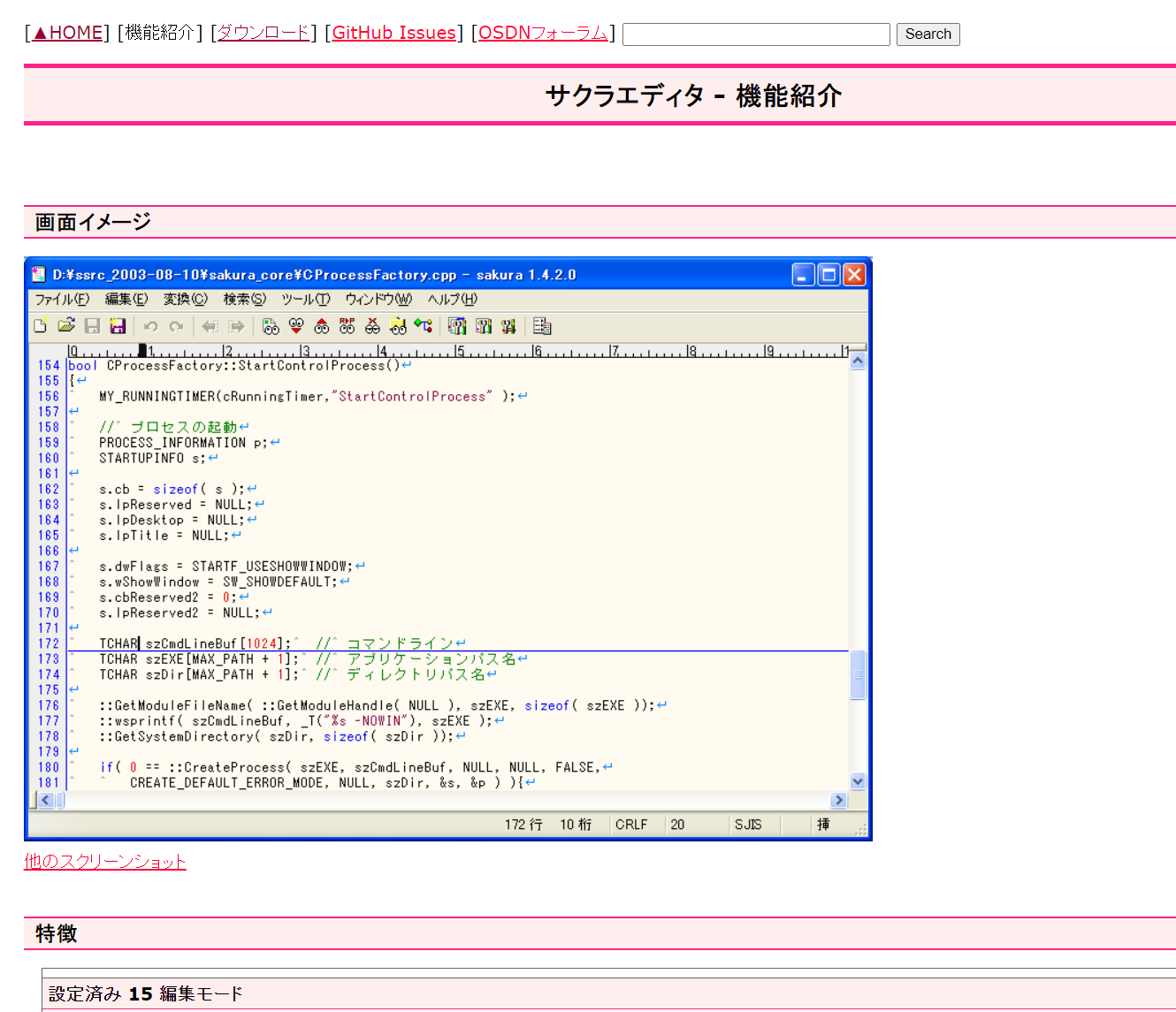Click the New file icon in the editor toolbar
This screenshot has width=1176, height=1012.
click(40, 326)
